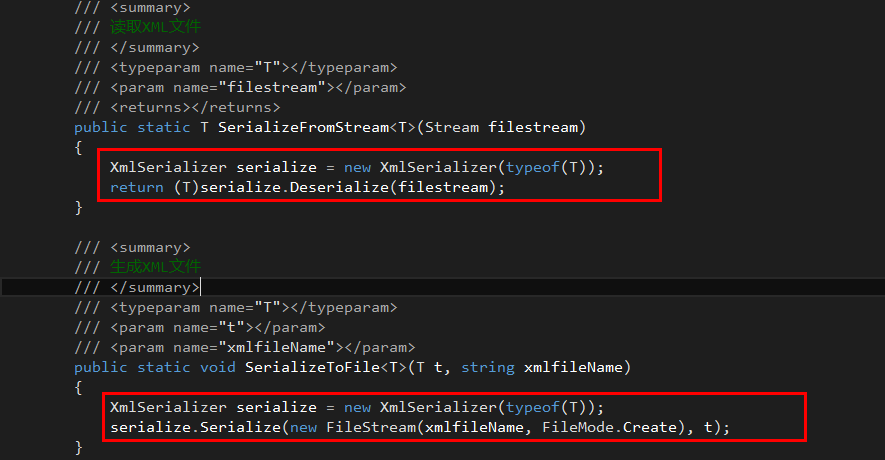The image size is (885, 460).
Task: Click "xmlfileName" in the param name comment
Action: (276, 347)
